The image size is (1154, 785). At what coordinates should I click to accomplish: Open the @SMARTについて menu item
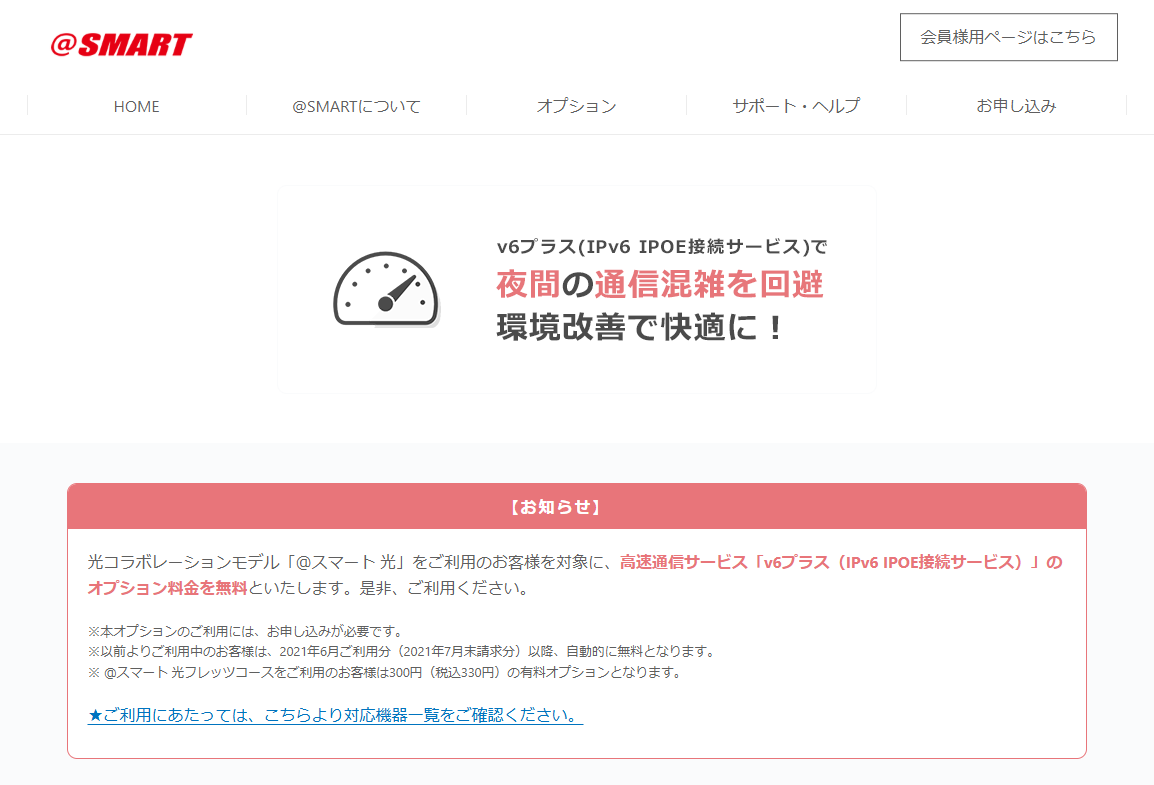[356, 106]
